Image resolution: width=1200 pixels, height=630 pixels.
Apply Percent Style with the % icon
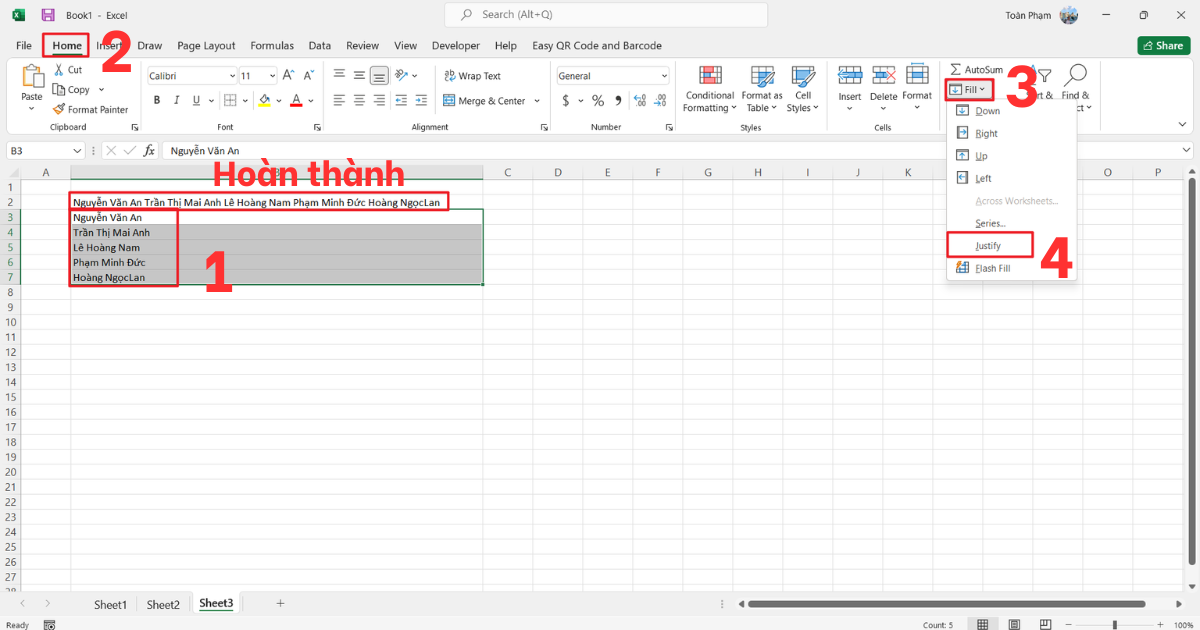[598, 100]
